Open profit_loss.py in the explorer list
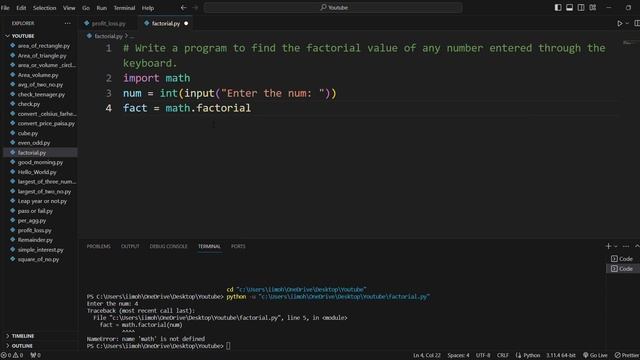The image size is (640, 360). point(35,230)
